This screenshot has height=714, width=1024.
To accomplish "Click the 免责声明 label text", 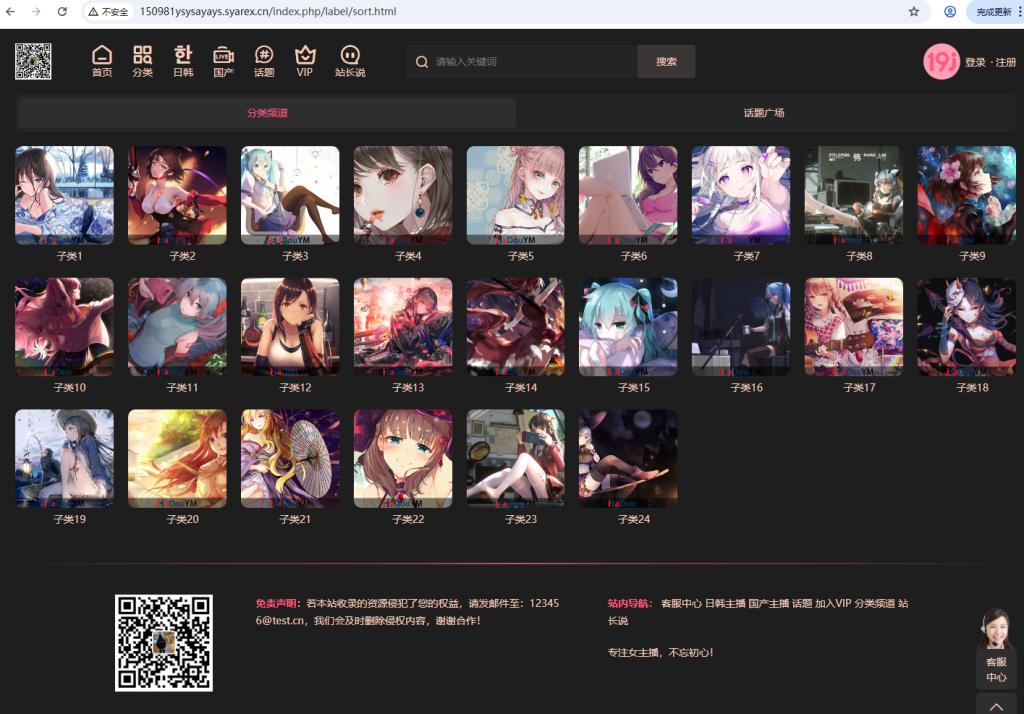I will point(277,603).
